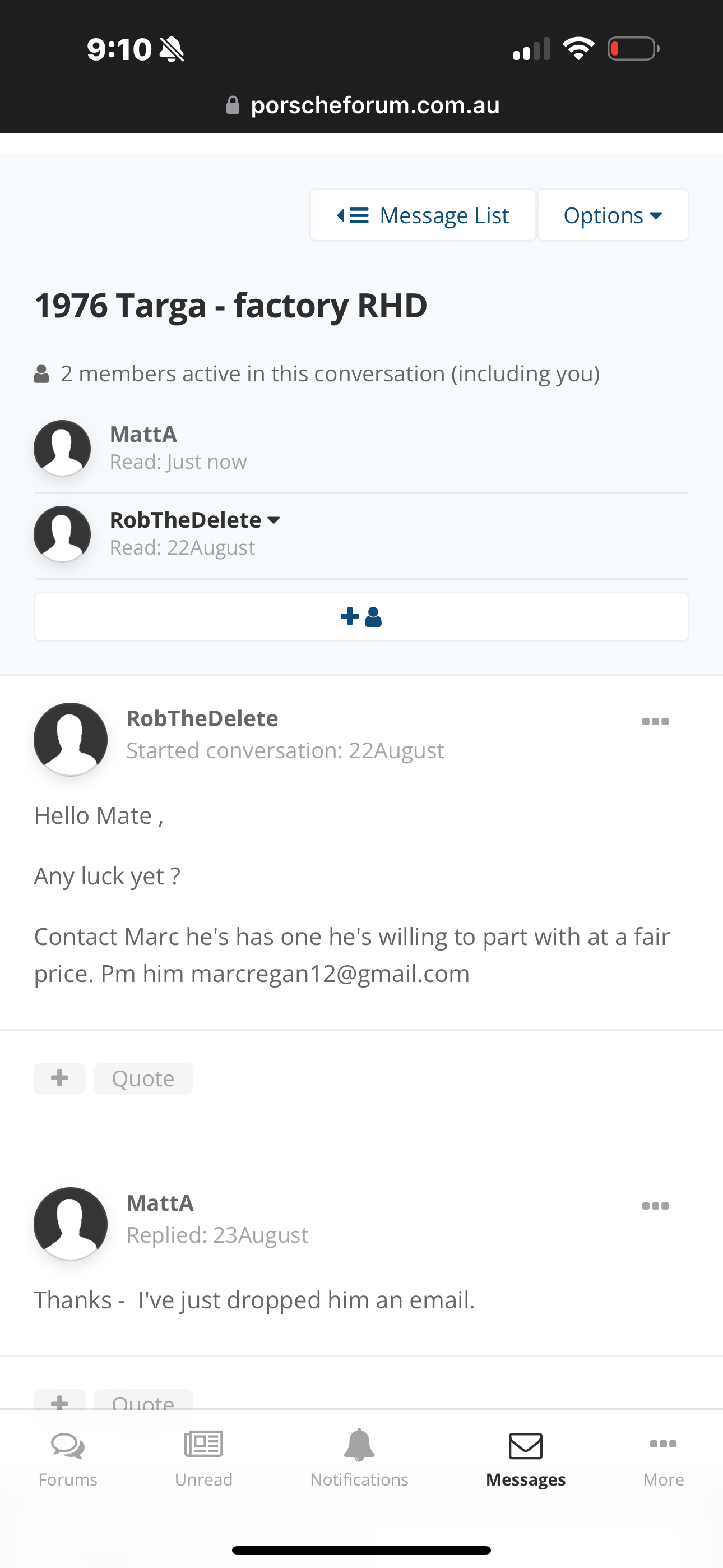Viewport: 723px width, 1568px height.
Task: Tap MattA's avatar beside the reply
Action: [71, 1224]
